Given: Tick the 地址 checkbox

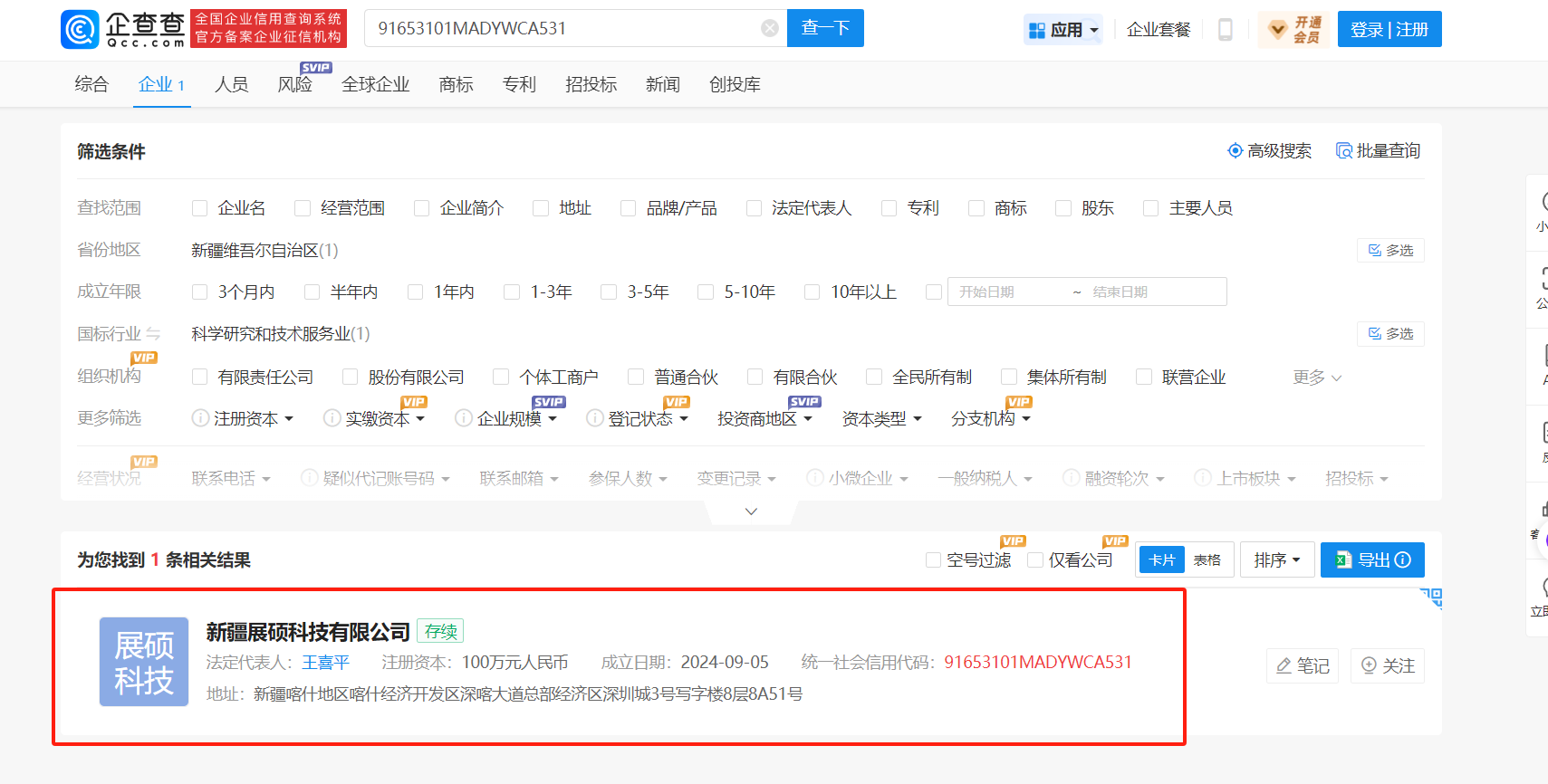Looking at the screenshot, I should 541,208.
